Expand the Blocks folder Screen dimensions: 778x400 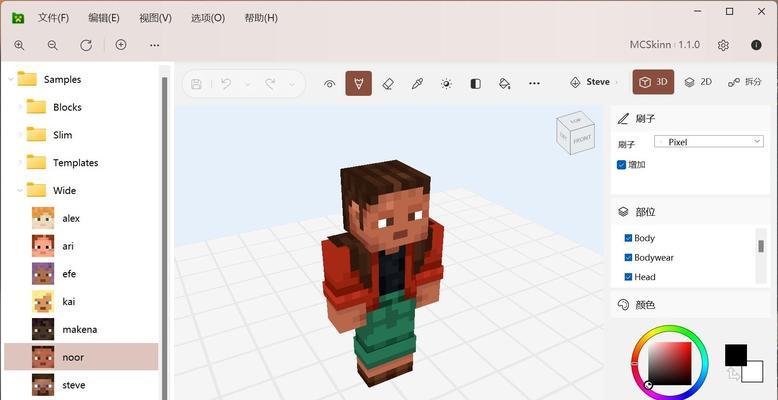20,107
